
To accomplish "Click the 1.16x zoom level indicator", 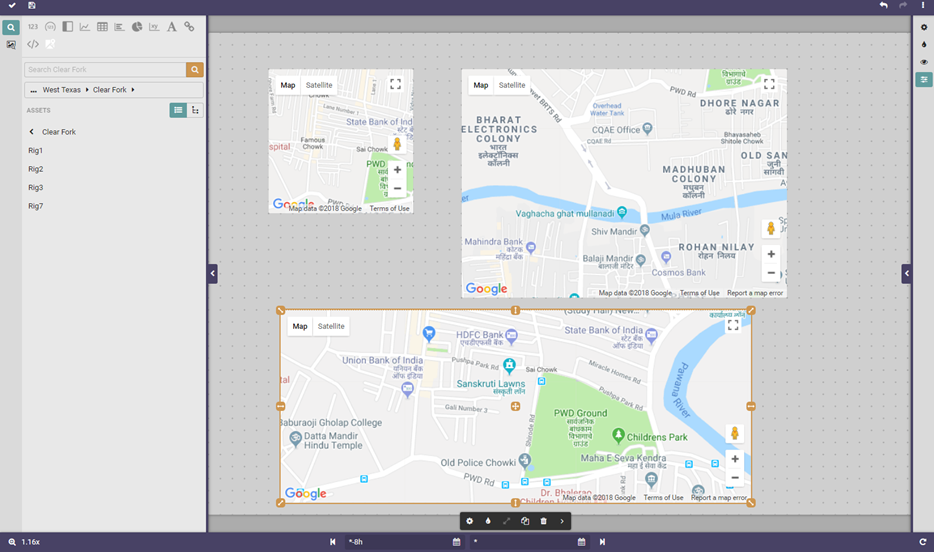I will 24,542.
